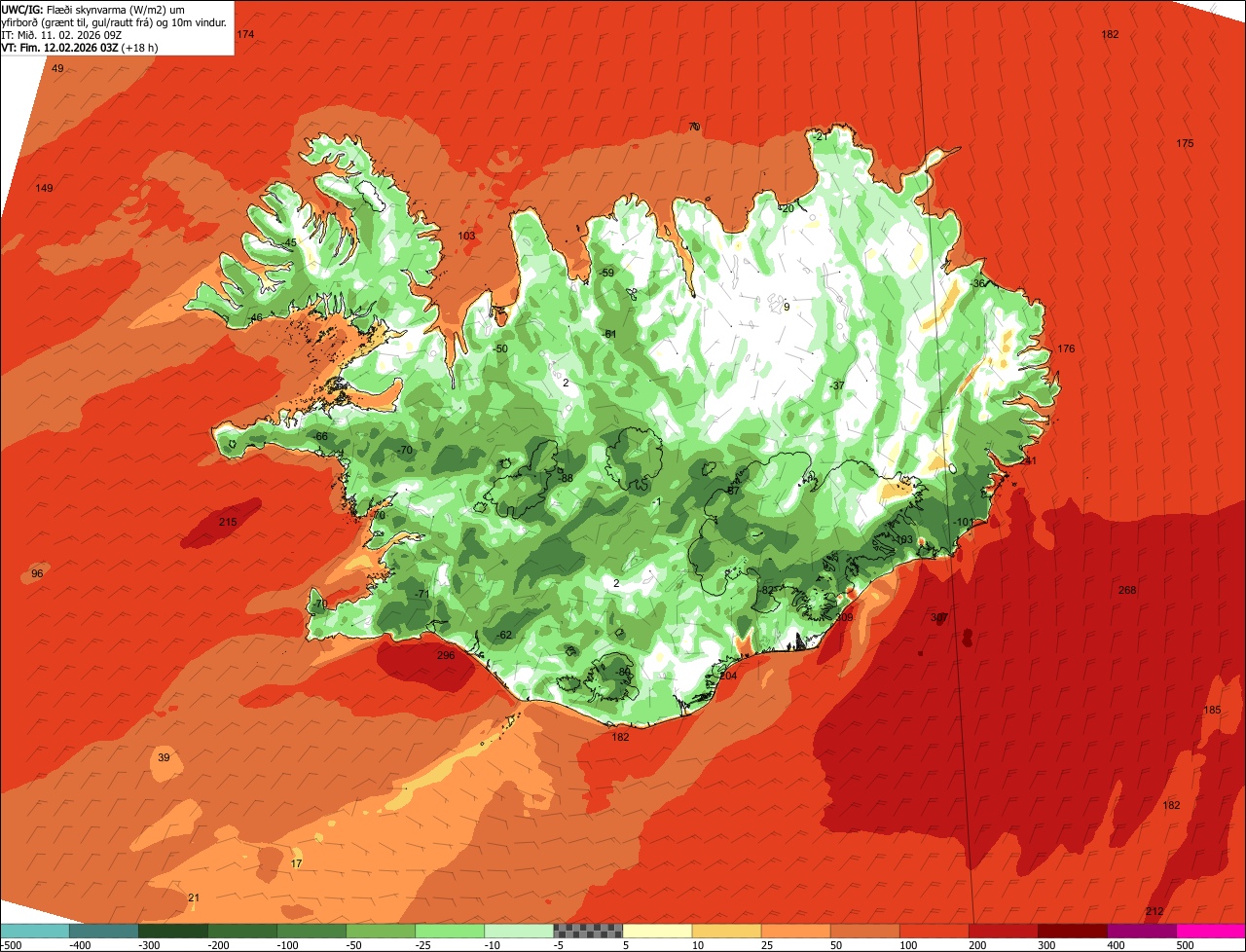Click the map value -66
This screenshot has height=952, width=1246.
point(320,436)
